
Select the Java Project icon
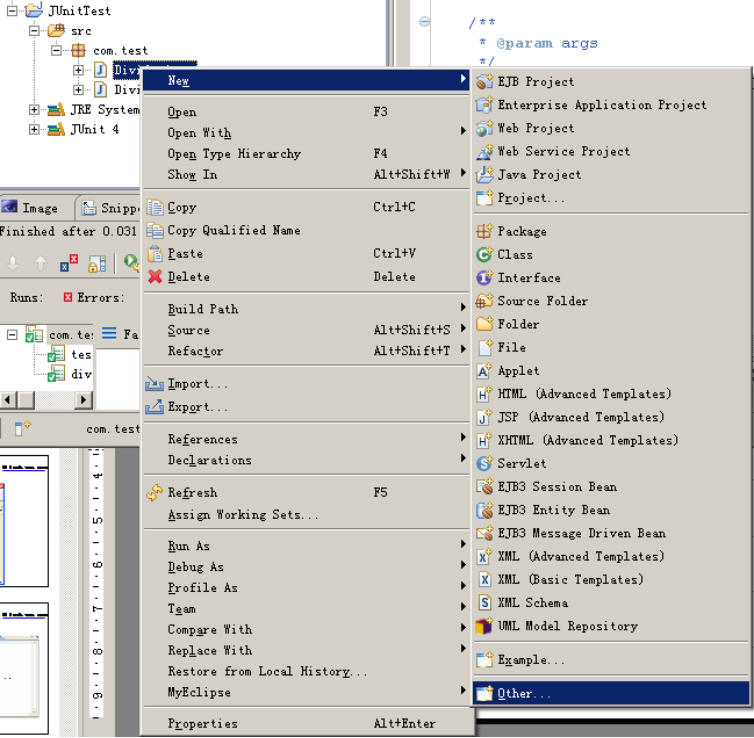484,174
